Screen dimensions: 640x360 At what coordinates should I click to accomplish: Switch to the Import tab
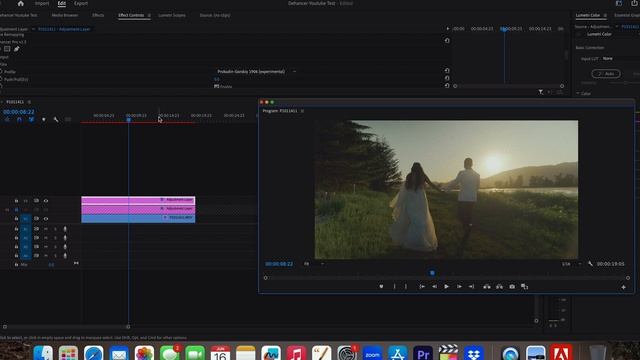click(42, 3)
